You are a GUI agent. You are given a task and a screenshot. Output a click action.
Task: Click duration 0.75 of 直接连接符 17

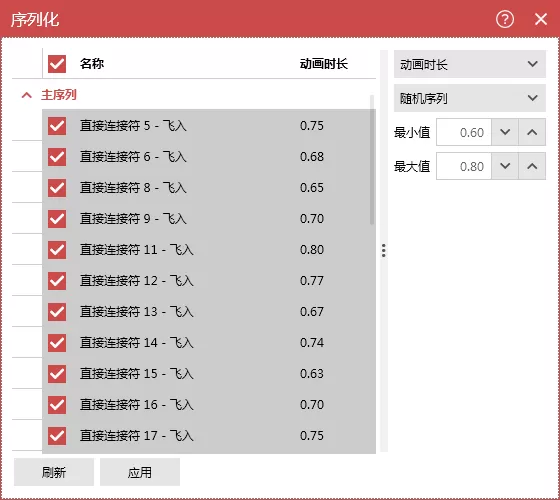pos(312,436)
